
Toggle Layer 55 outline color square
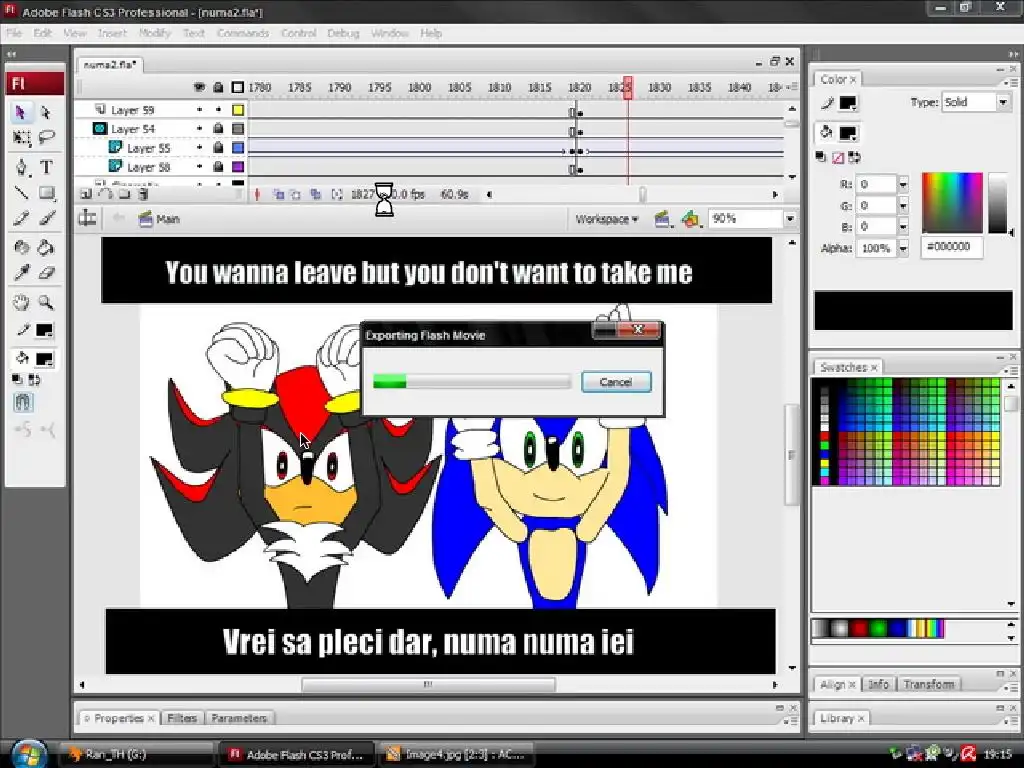coord(238,148)
